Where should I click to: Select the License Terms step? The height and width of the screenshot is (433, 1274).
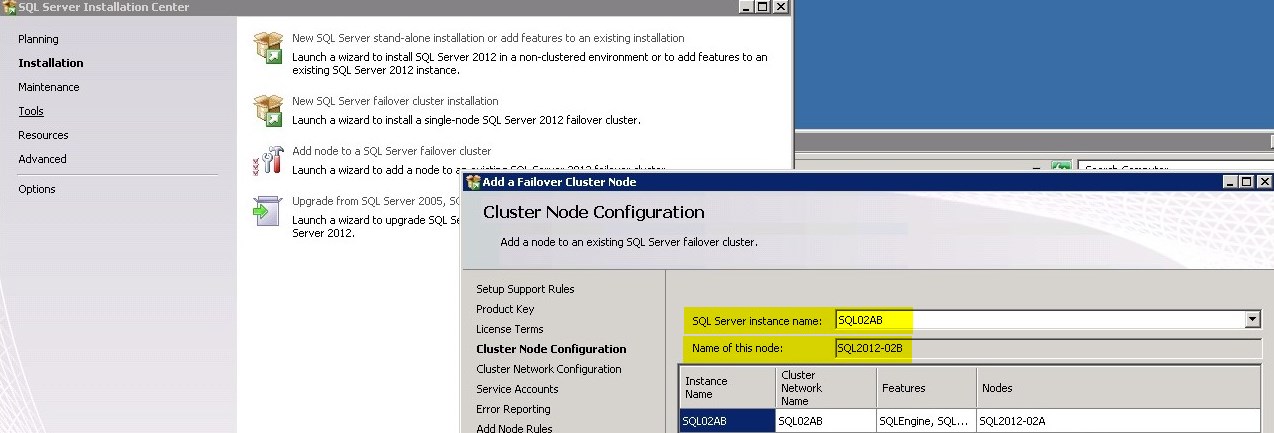tap(510, 329)
